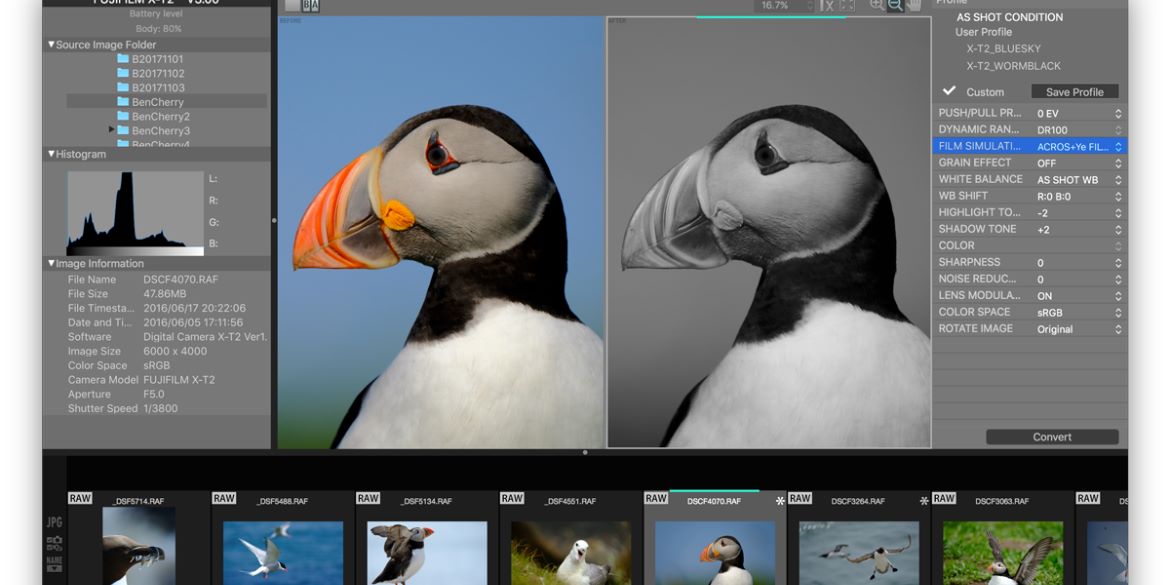Open the Color Space dropdown set to sRGB
Image resolution: width=1170 pixels, height=585 pixels.
[x=1079, y=313]
